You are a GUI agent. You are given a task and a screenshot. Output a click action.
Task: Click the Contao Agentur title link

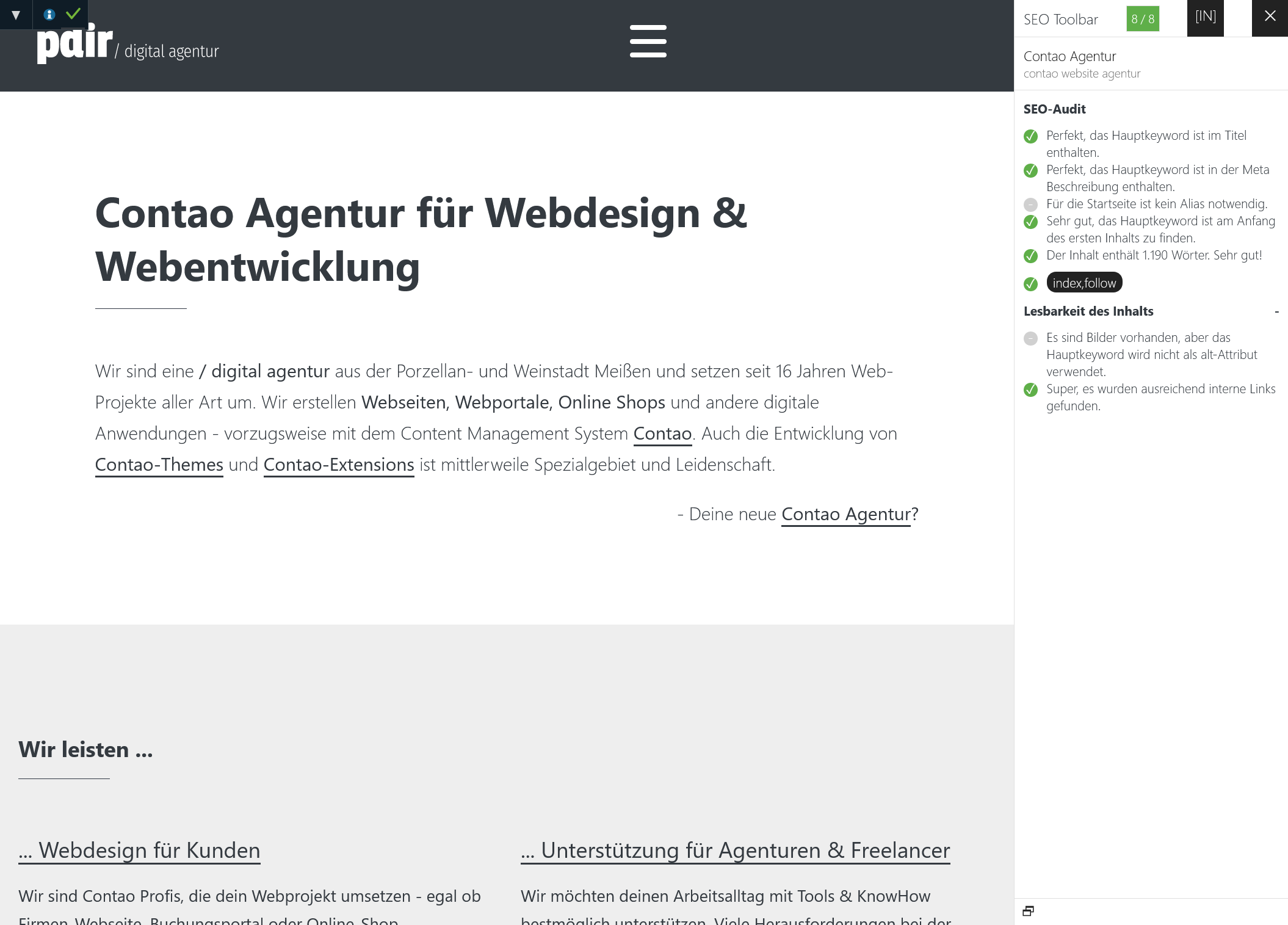click(x=1071, y=55)
